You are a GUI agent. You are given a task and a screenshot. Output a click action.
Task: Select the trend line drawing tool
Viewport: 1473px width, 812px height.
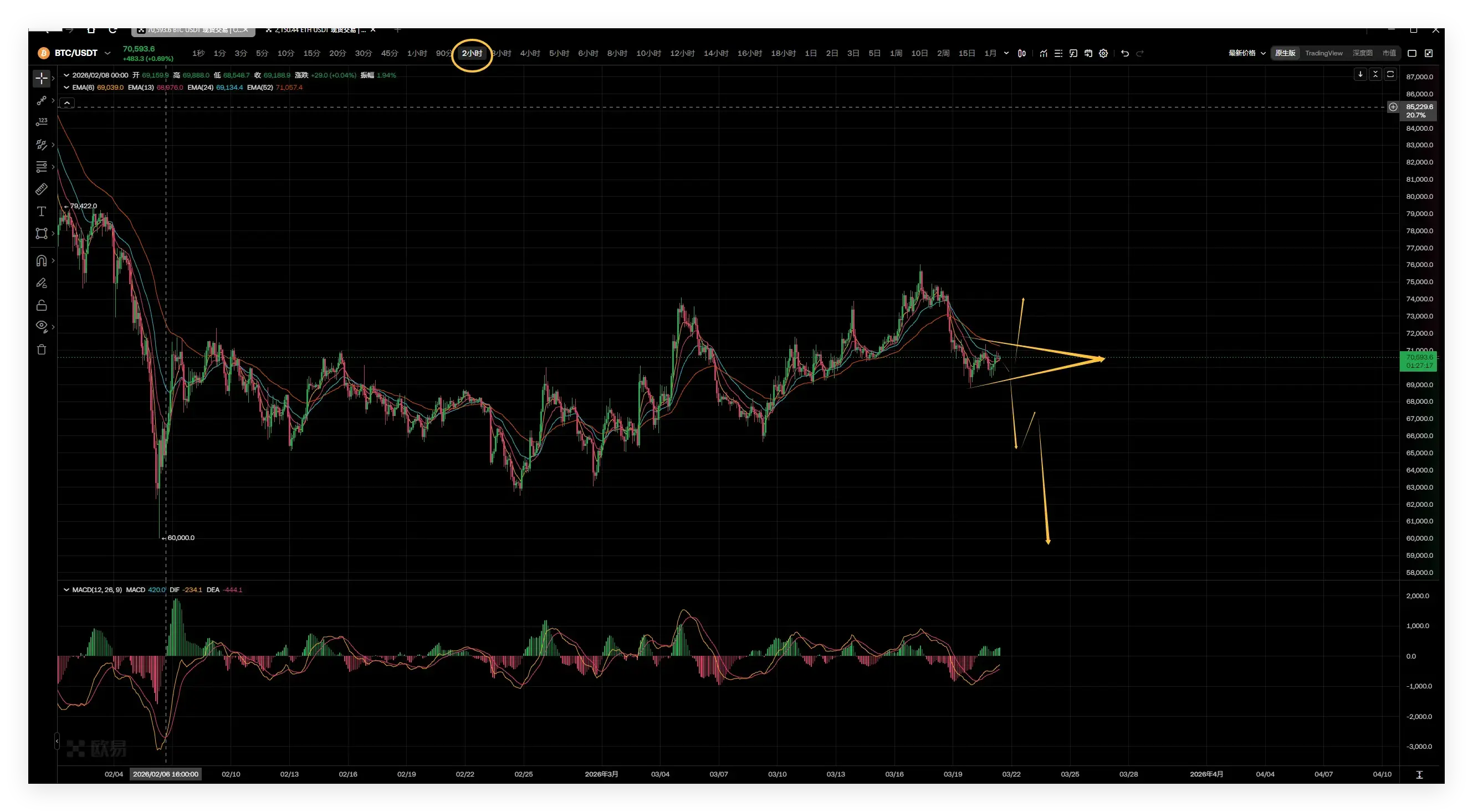tap(41, 101)
